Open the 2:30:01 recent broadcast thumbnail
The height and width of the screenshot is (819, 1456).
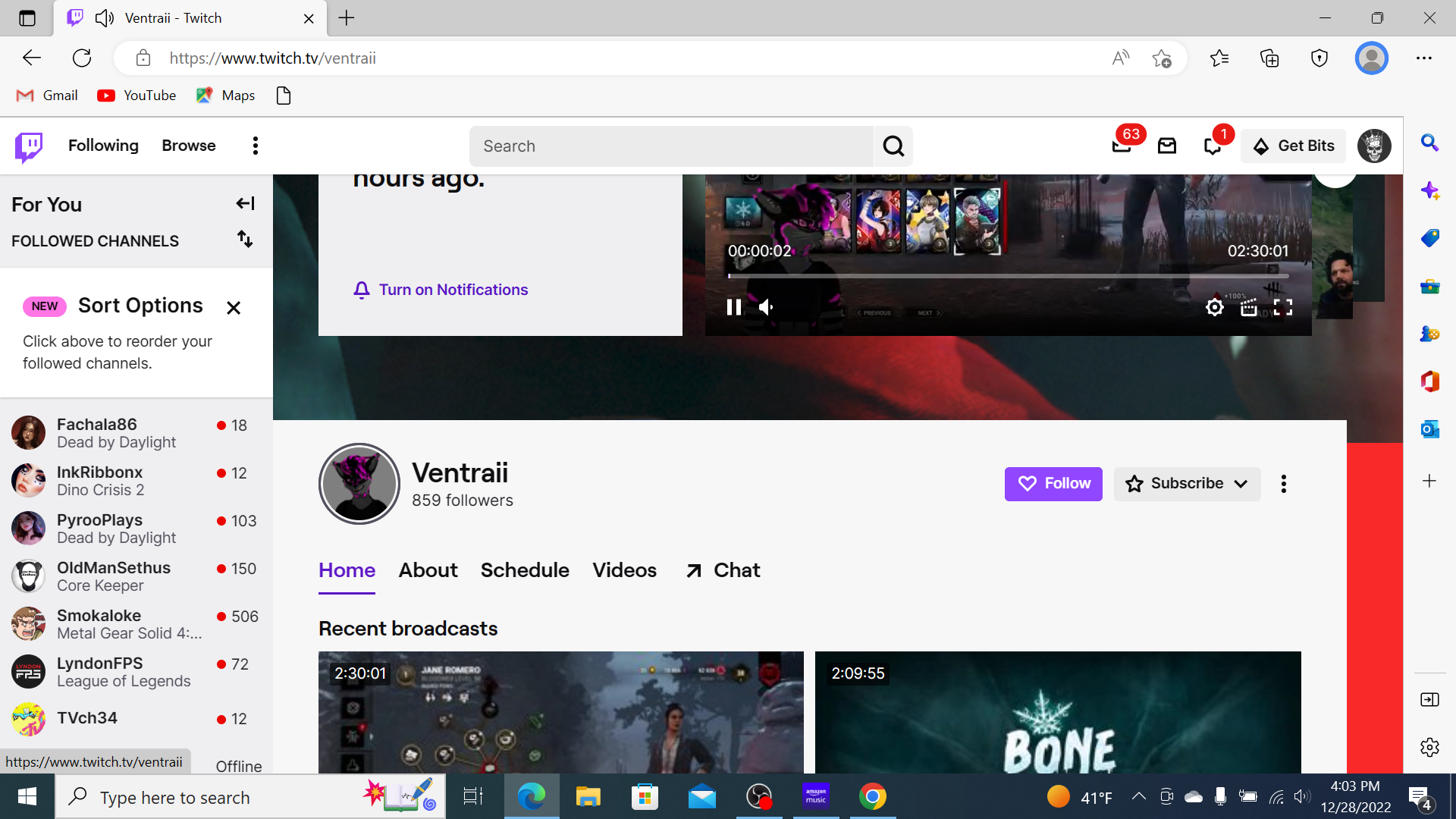point(560,712)
